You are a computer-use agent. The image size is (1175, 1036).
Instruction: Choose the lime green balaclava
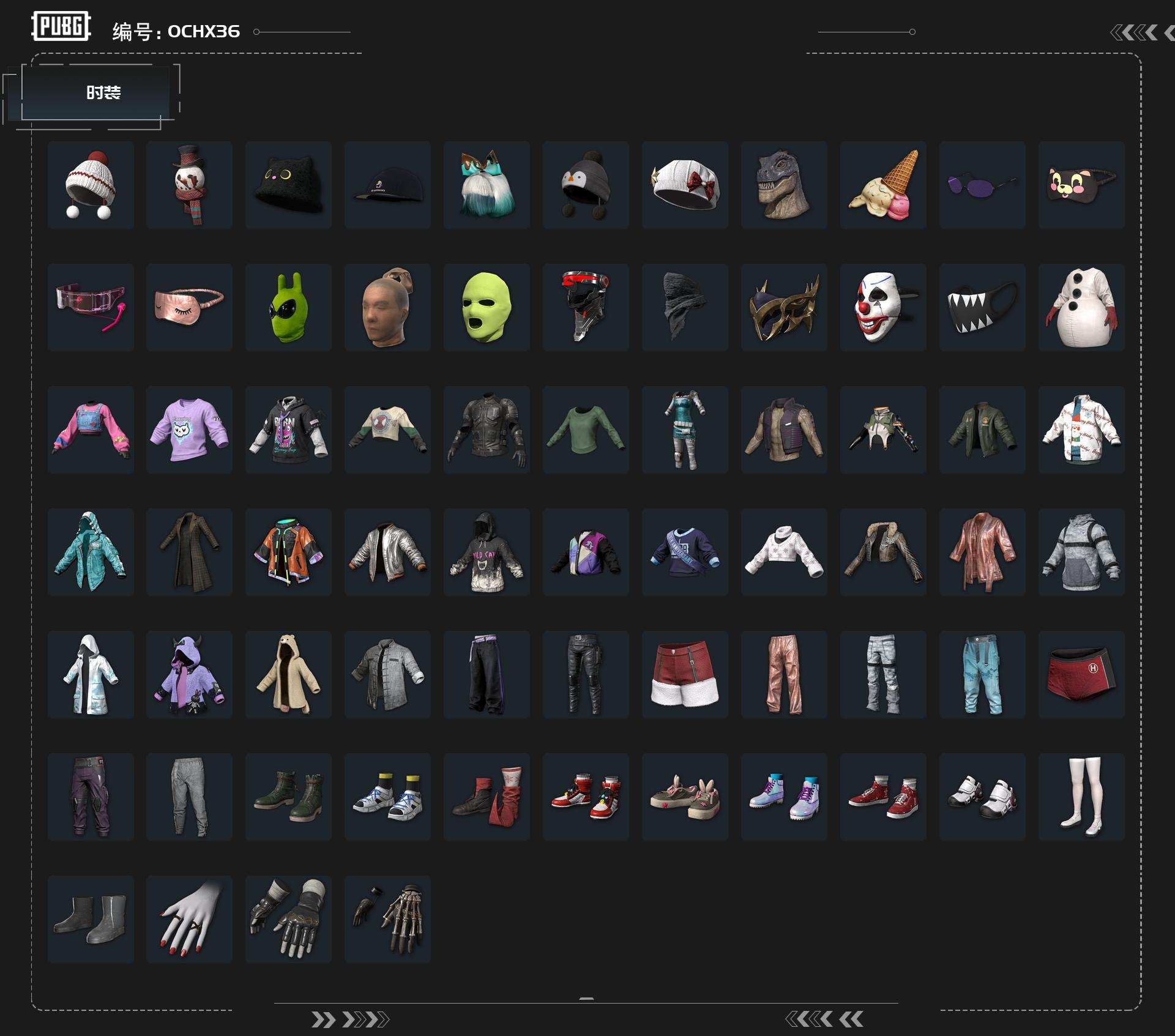(x=487, y=307)
